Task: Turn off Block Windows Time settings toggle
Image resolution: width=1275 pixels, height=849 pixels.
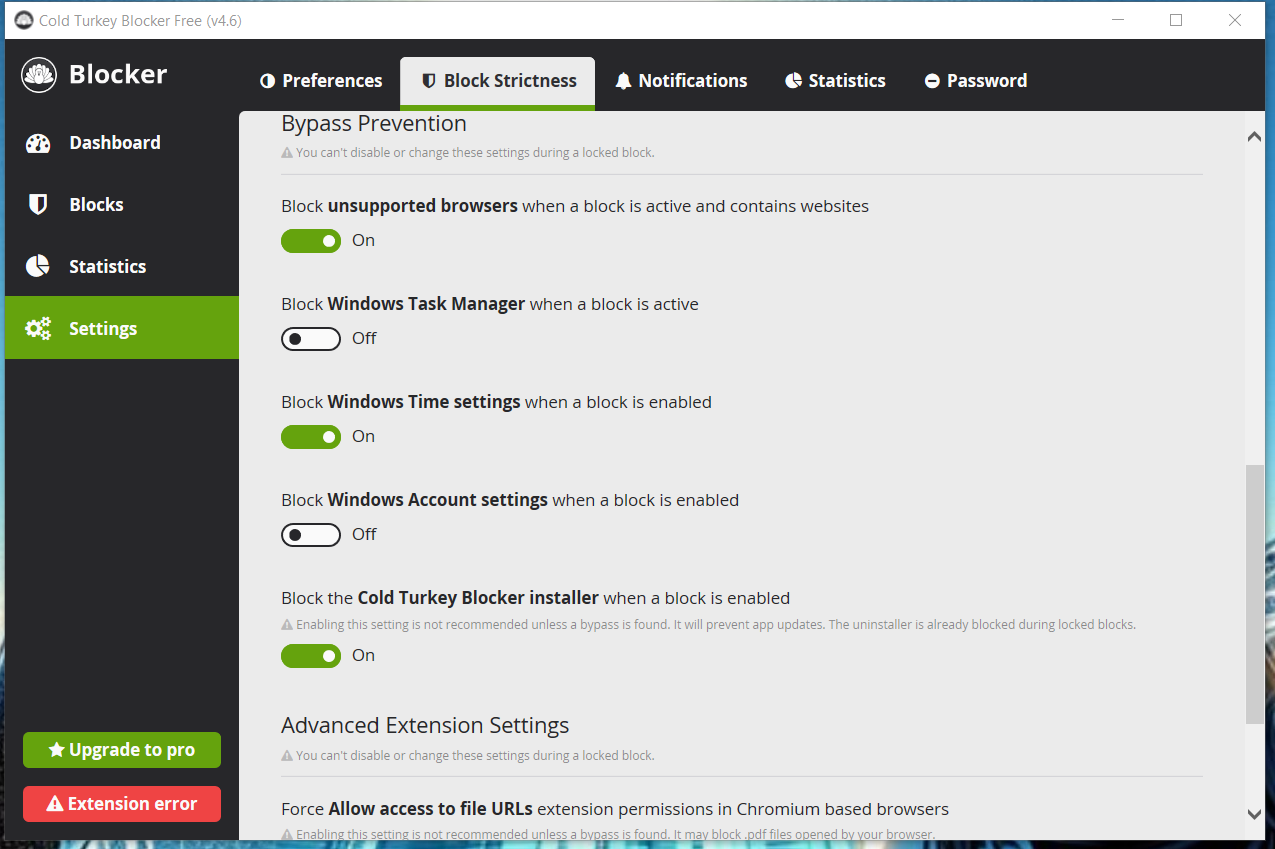Action: (311, 437)
